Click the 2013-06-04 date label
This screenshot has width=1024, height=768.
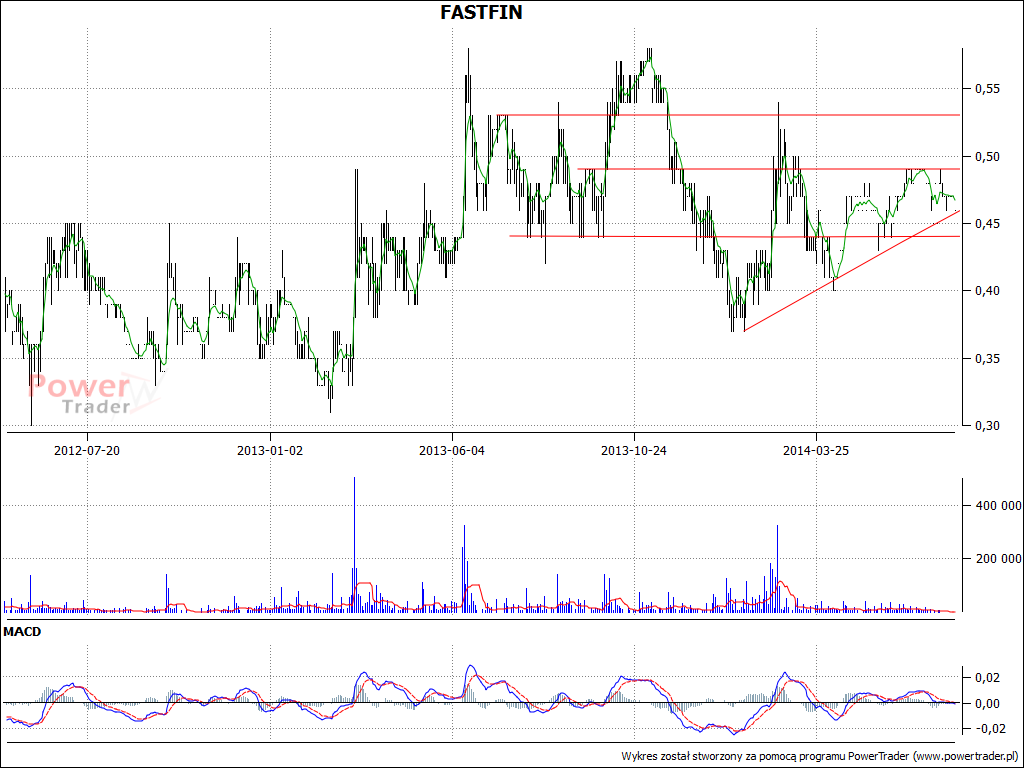pos(452,451)
